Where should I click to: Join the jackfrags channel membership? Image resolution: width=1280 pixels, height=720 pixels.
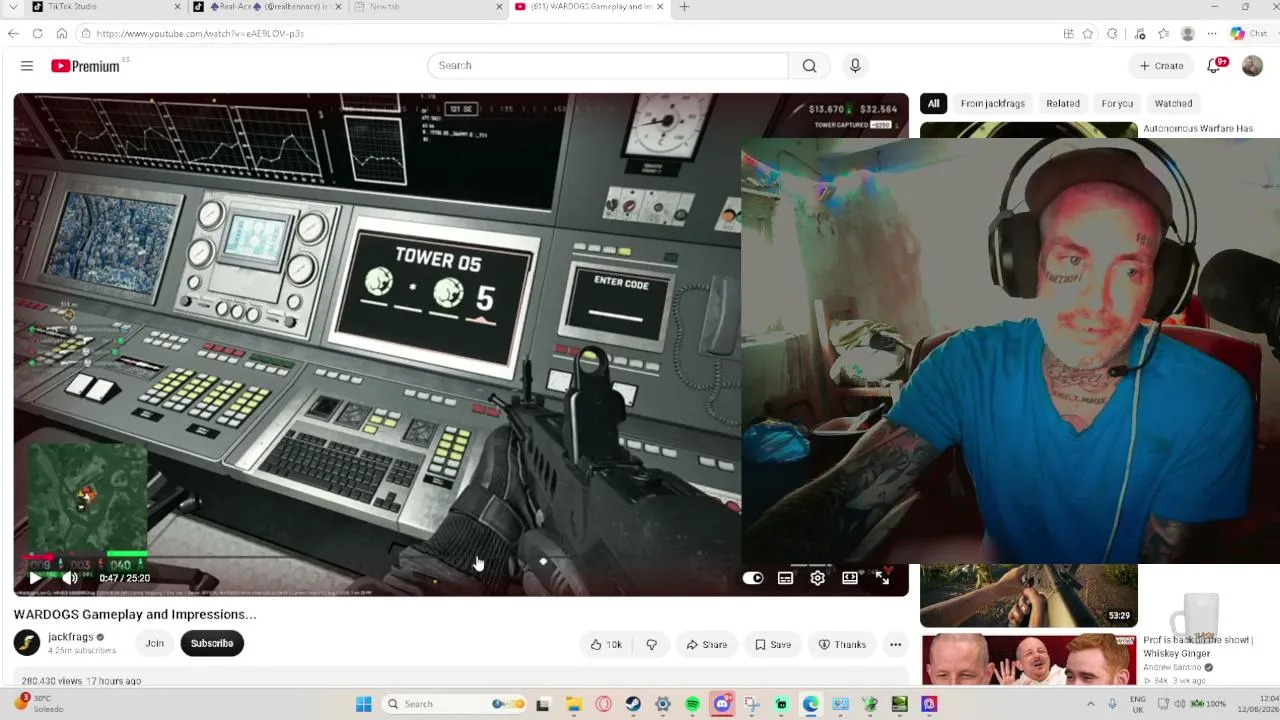click(154, 643)
